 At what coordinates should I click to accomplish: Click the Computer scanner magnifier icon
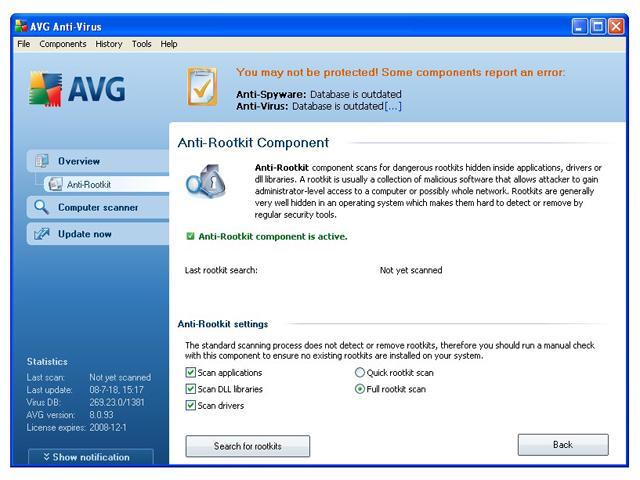[41, 207]
